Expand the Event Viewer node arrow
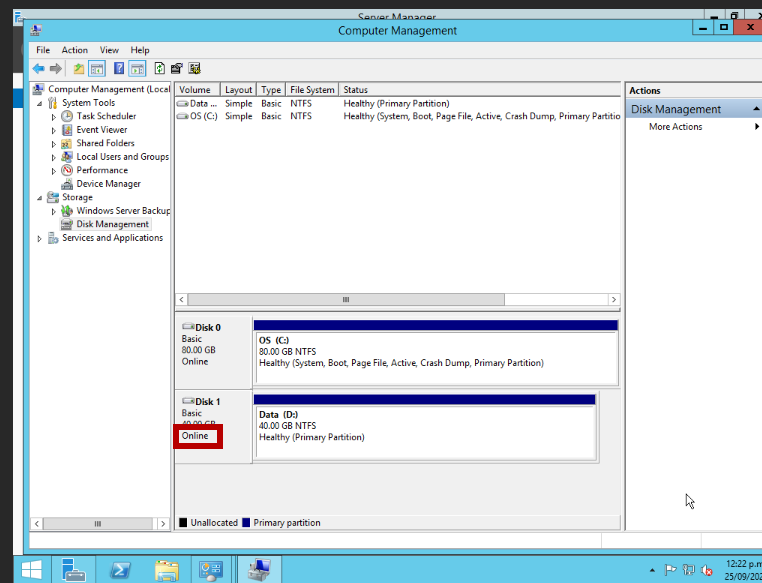 pos(53,130)
